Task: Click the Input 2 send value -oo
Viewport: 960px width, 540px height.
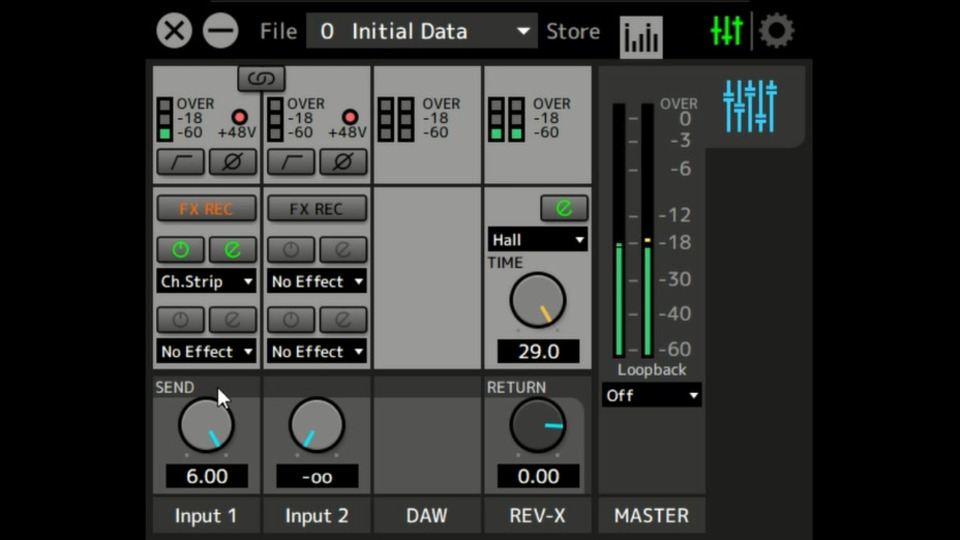Action: [x=317, y=476]
